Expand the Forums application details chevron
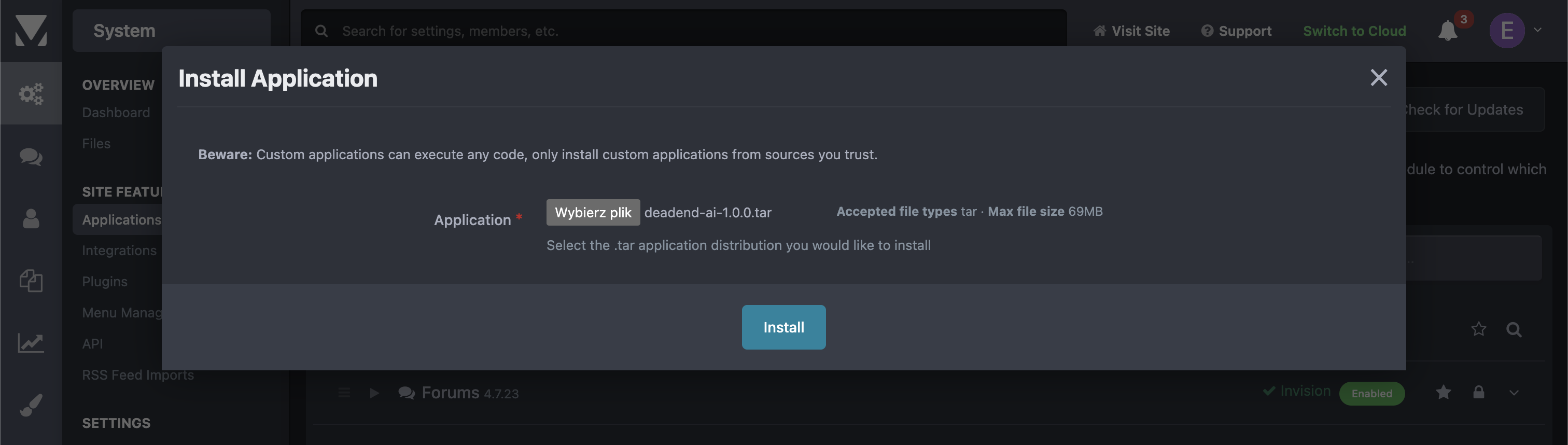Screen dimensions: 1568x445 pos(1516,393)
